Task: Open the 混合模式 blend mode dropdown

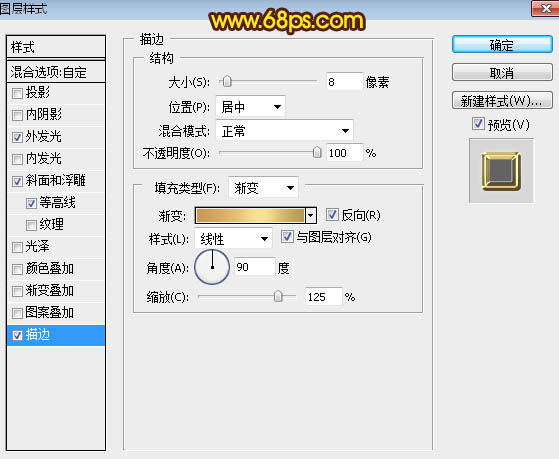Action: click(284, 131)
